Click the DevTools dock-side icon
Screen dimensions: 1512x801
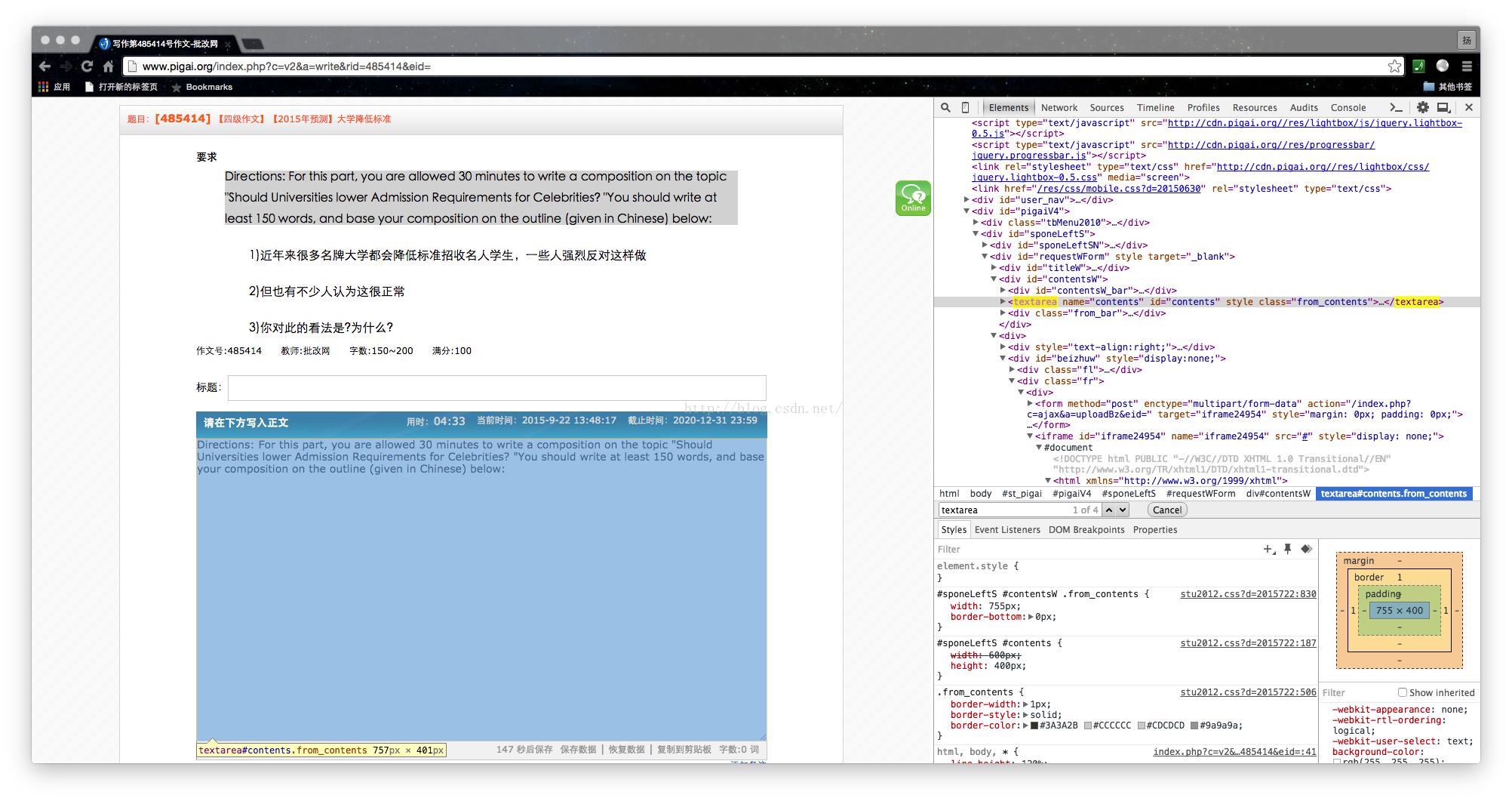[x=1444, y=108]
